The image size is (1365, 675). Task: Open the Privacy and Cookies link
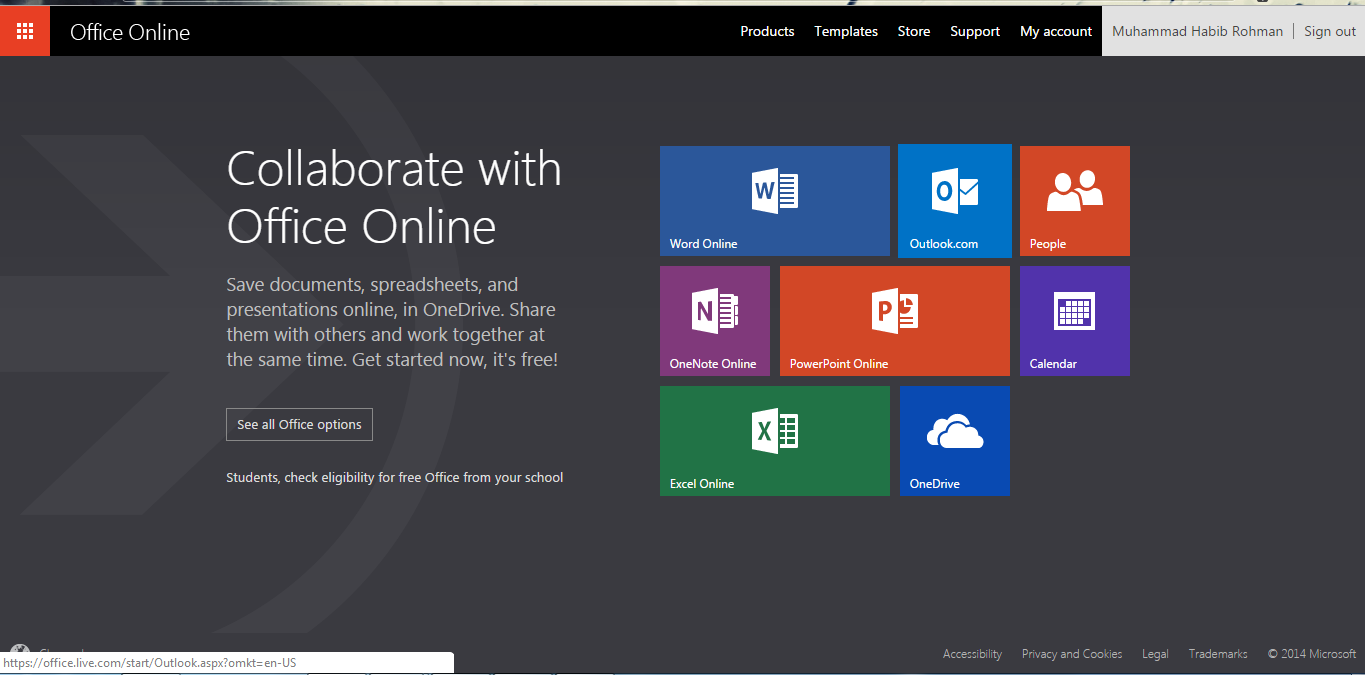coord(1072,654)
